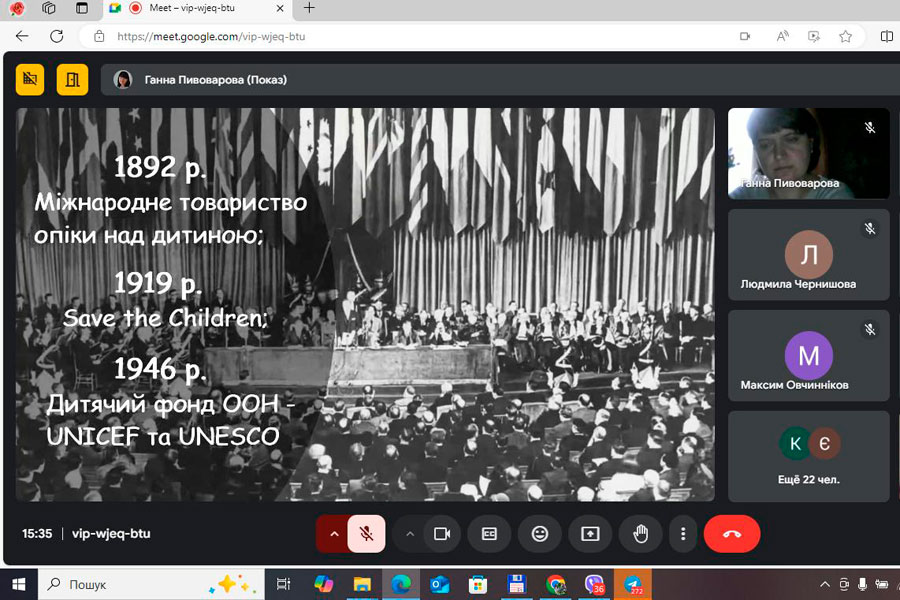The height and width of the screenshot is (600, 900).
Task: Show hidden system tray icons
Action: click(825, 584)
